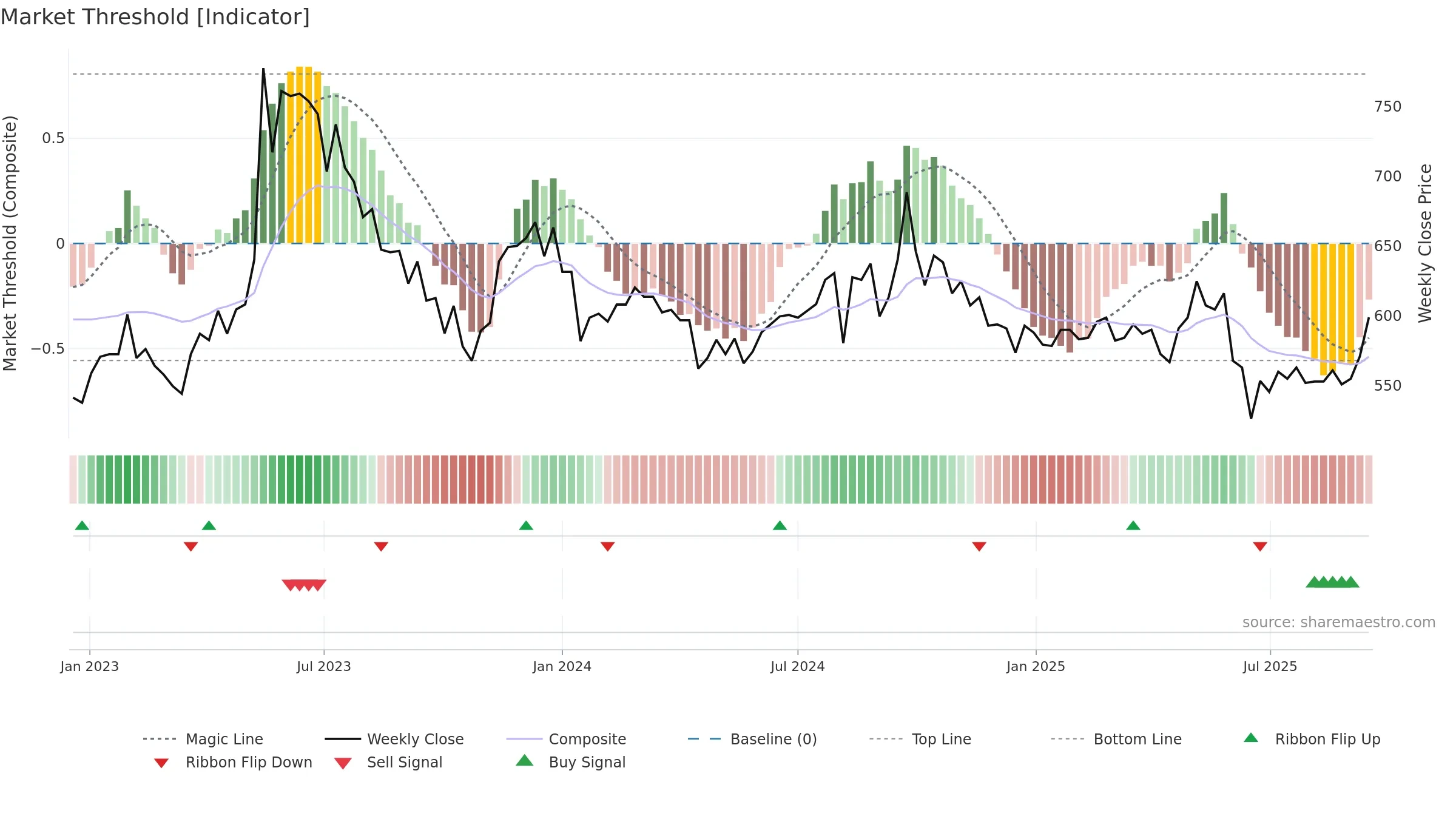The image size is (1456, 819).
Task: Click the Weekly Close Price axis title
Action: click(1425, 243)
